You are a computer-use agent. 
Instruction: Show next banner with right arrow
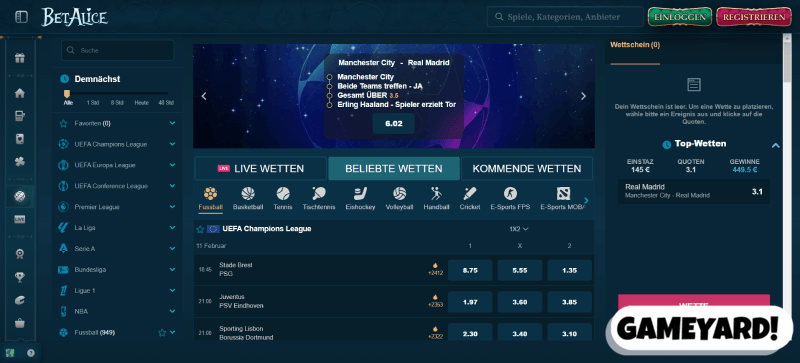(584, 96)
